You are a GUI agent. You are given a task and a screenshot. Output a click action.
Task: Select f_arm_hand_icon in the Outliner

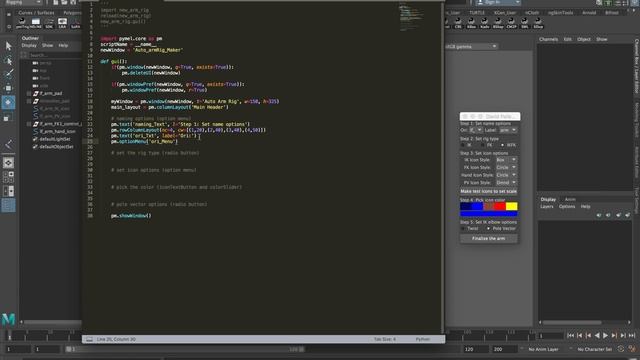(58, 132)
